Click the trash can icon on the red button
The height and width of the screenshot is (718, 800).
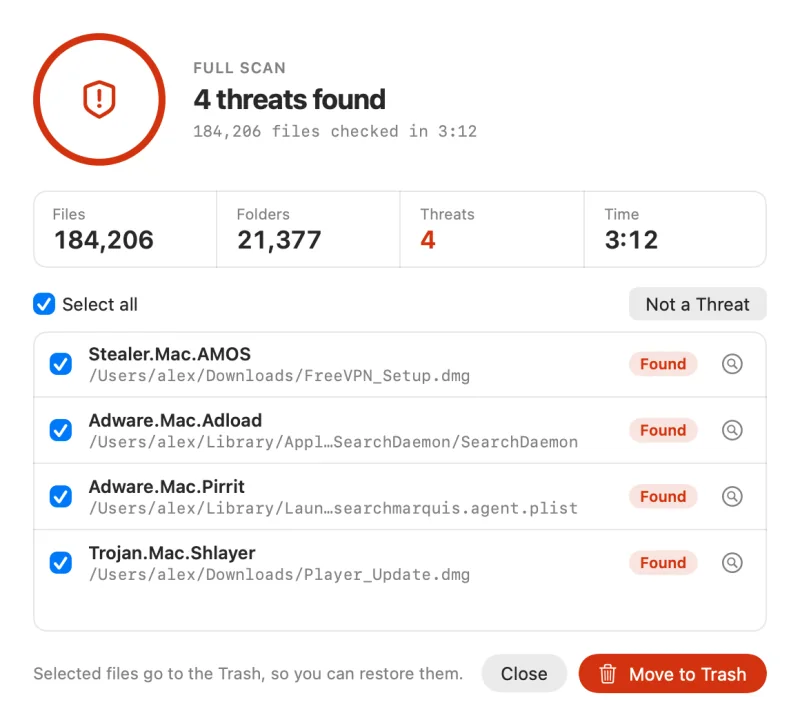tap(607, 674)
